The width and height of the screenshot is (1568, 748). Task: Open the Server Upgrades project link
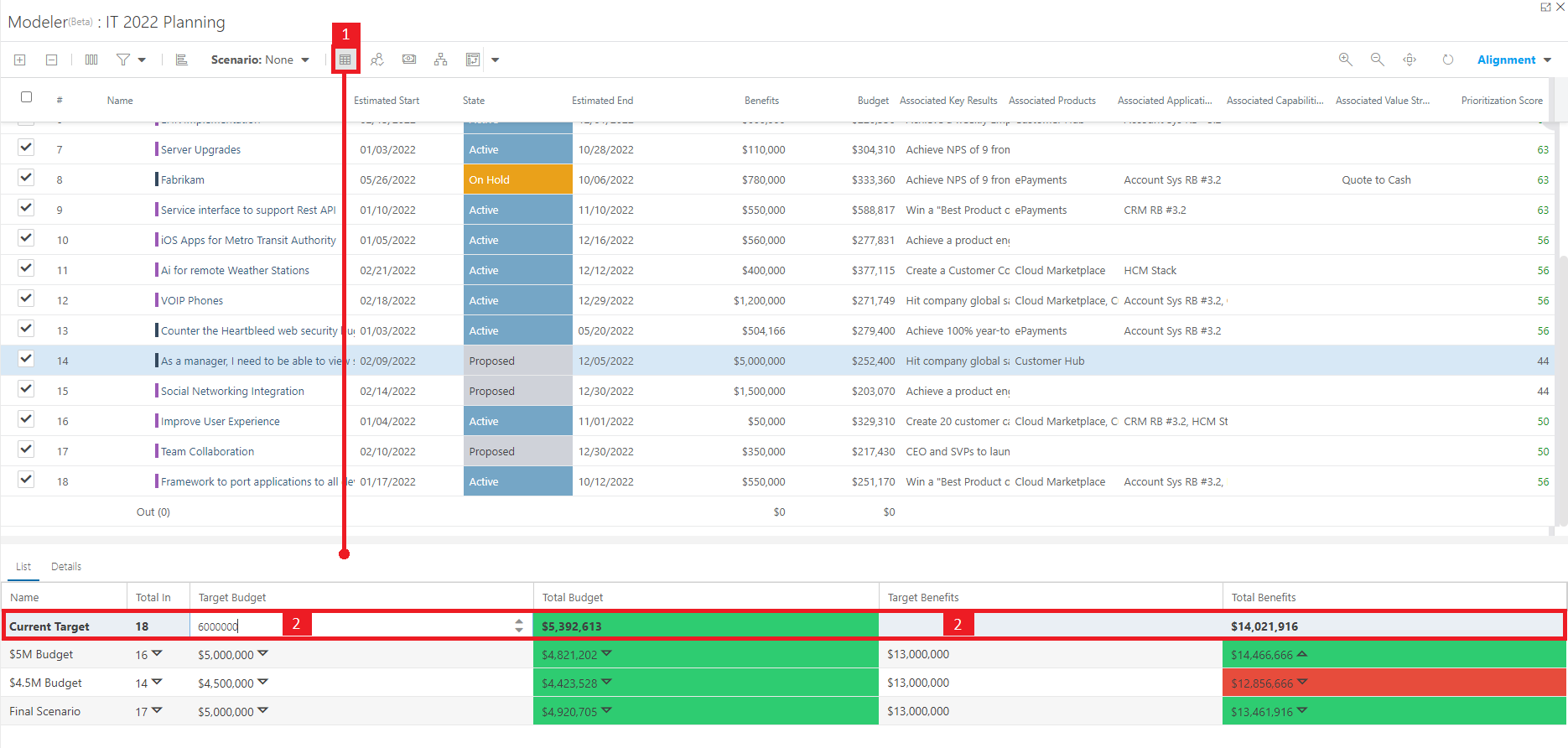click(200, 149)
